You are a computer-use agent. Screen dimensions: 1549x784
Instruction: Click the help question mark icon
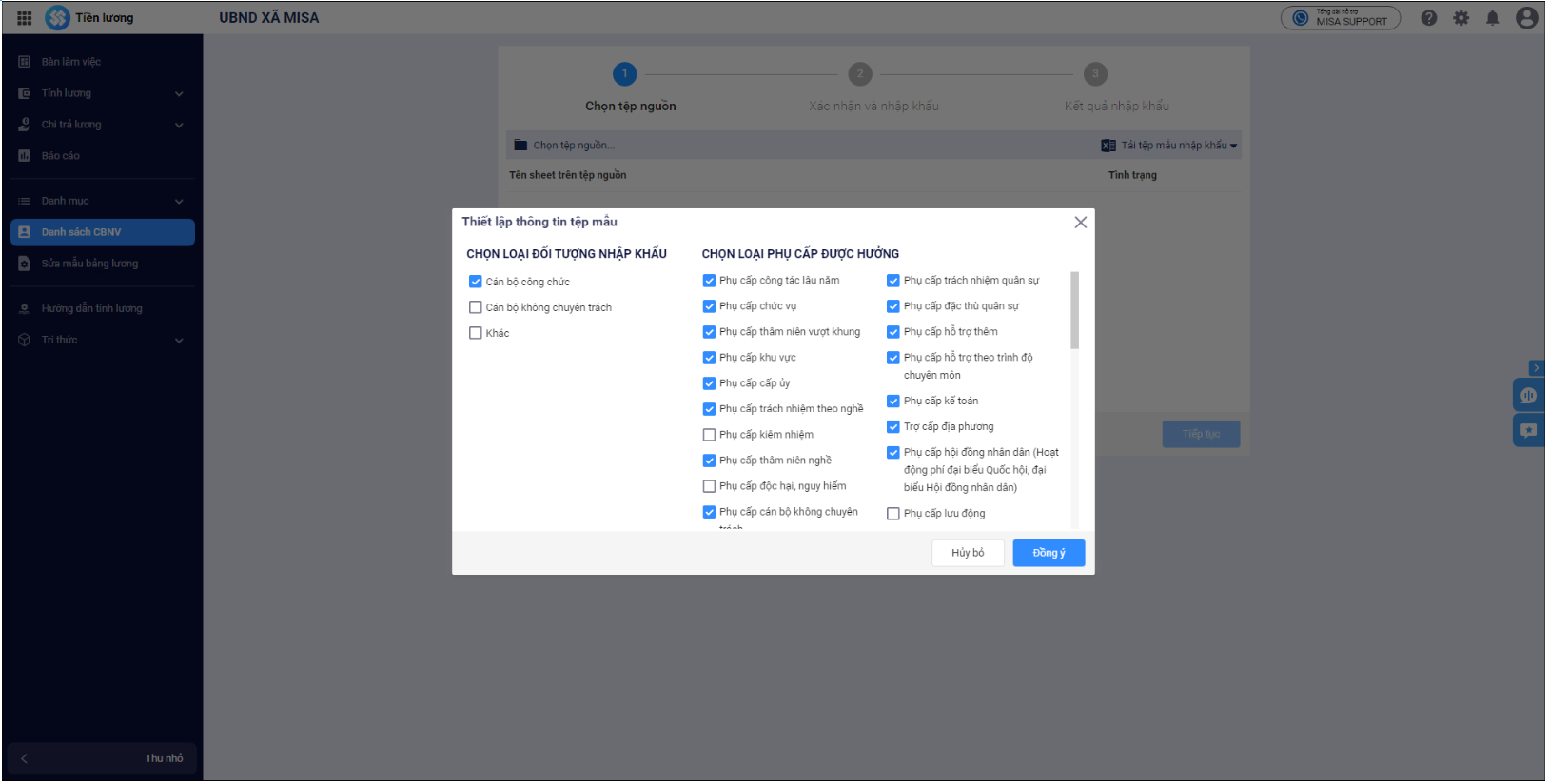coord(1429,18)
